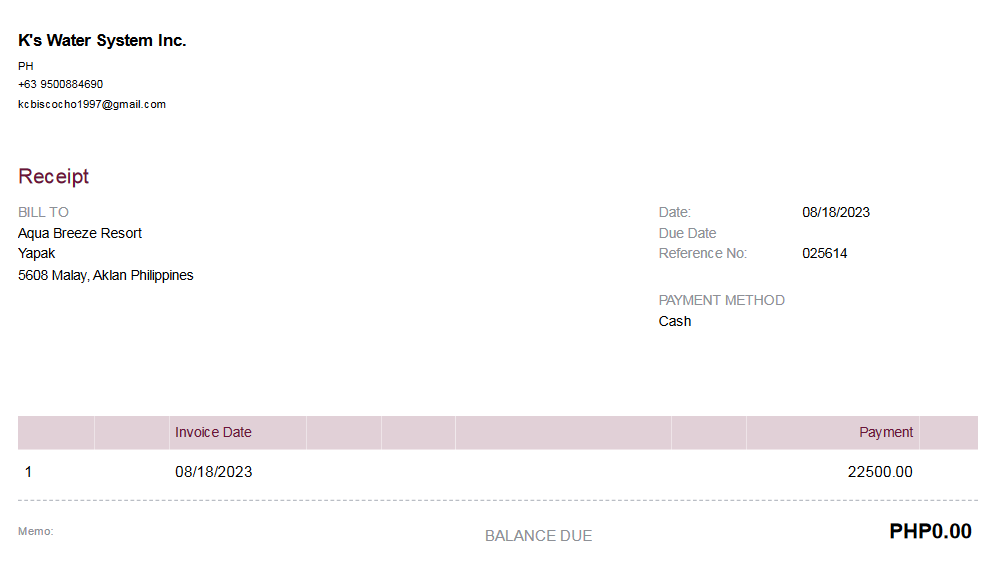Select the PHP0.00 balance total
Image resolution: width=993 pixels, height=567 pixels.
coord(930,531)
